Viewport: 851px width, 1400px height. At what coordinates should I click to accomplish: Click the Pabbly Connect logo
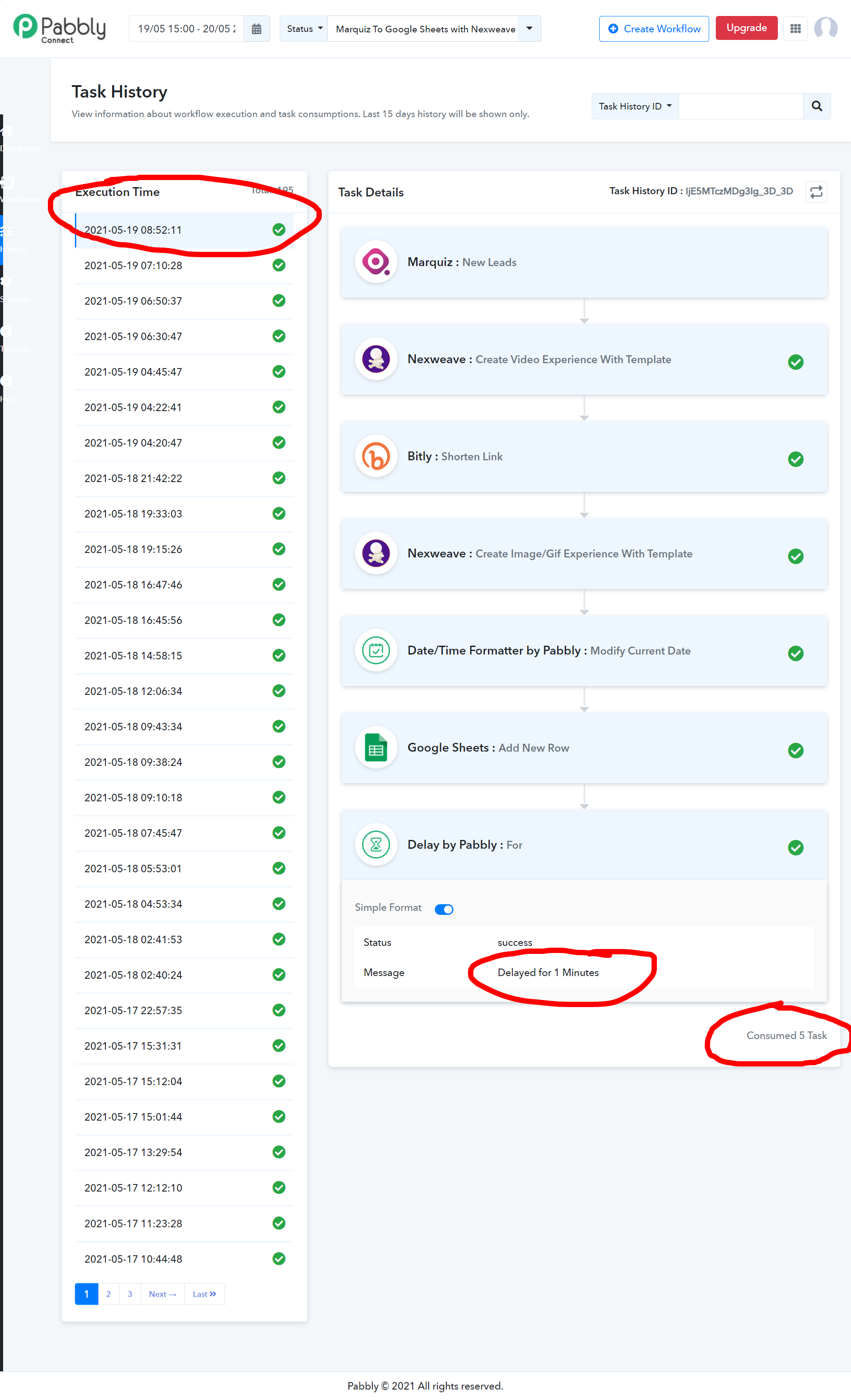tap(59, 28)
